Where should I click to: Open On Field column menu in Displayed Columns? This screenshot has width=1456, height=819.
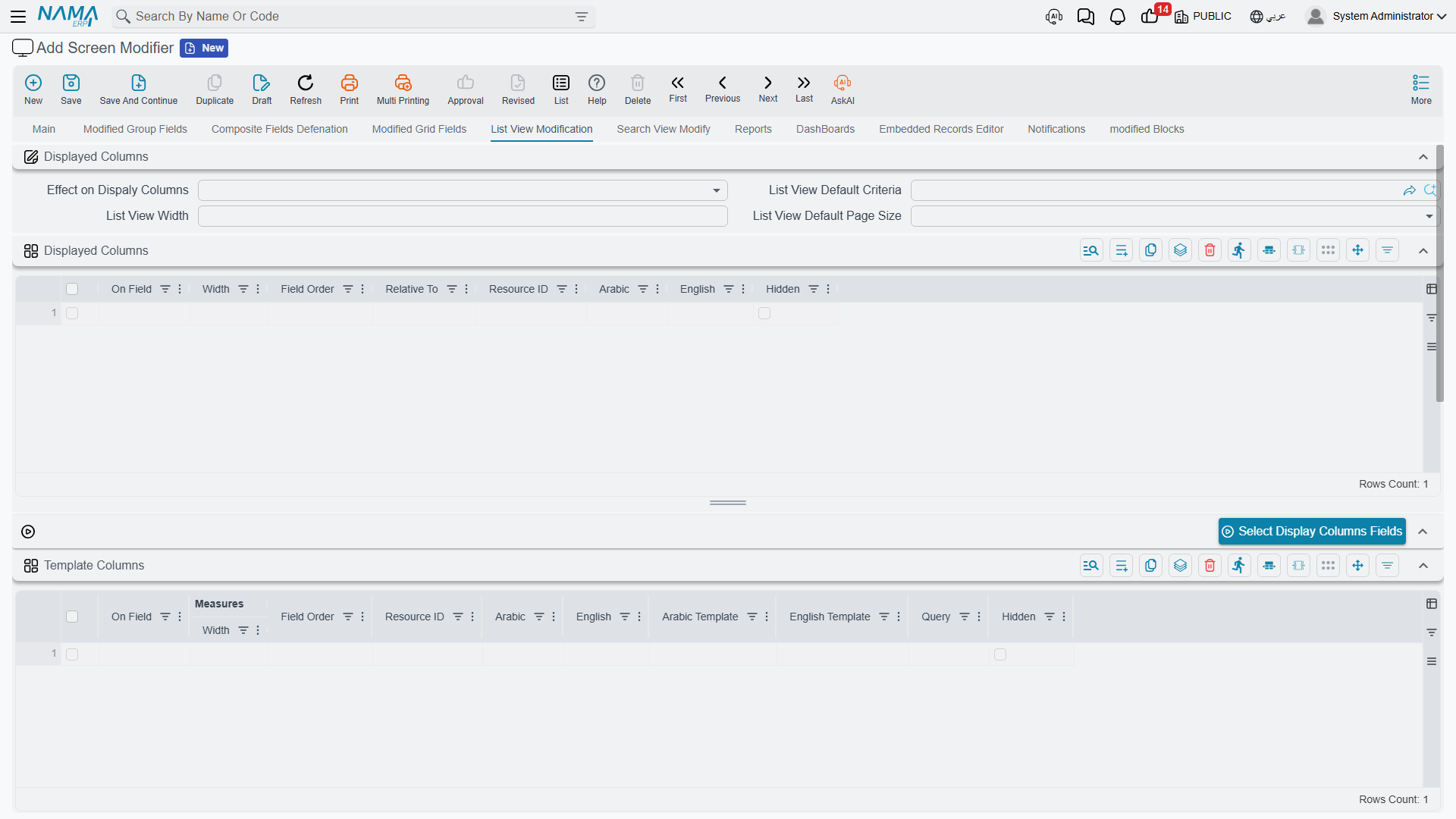pyautogui.click(x=180, y=289)
